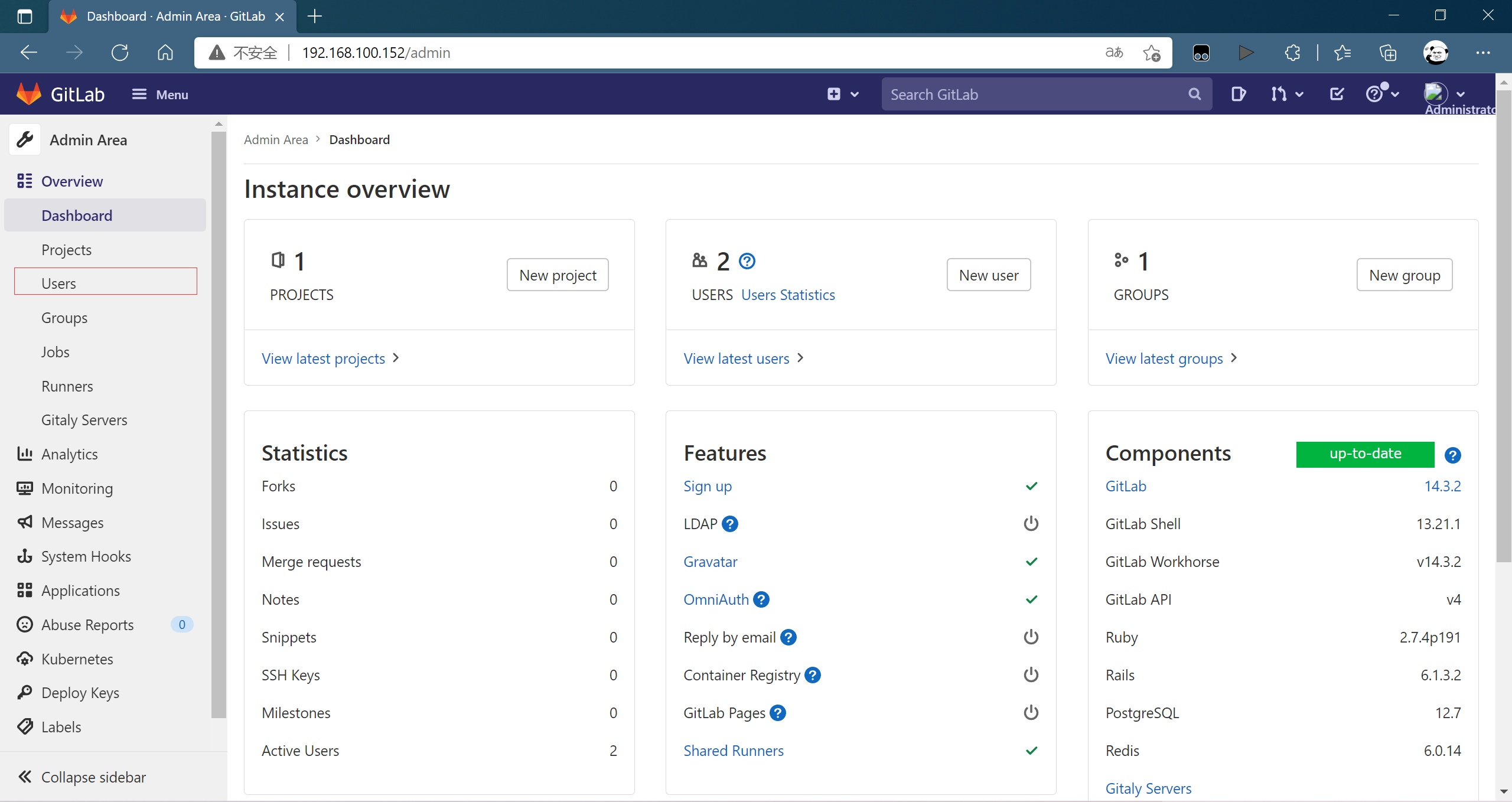Viewport: 1512px width, 802px height.
Task: Click the GitLab fox logo
Action: click(x=28, y=94)
